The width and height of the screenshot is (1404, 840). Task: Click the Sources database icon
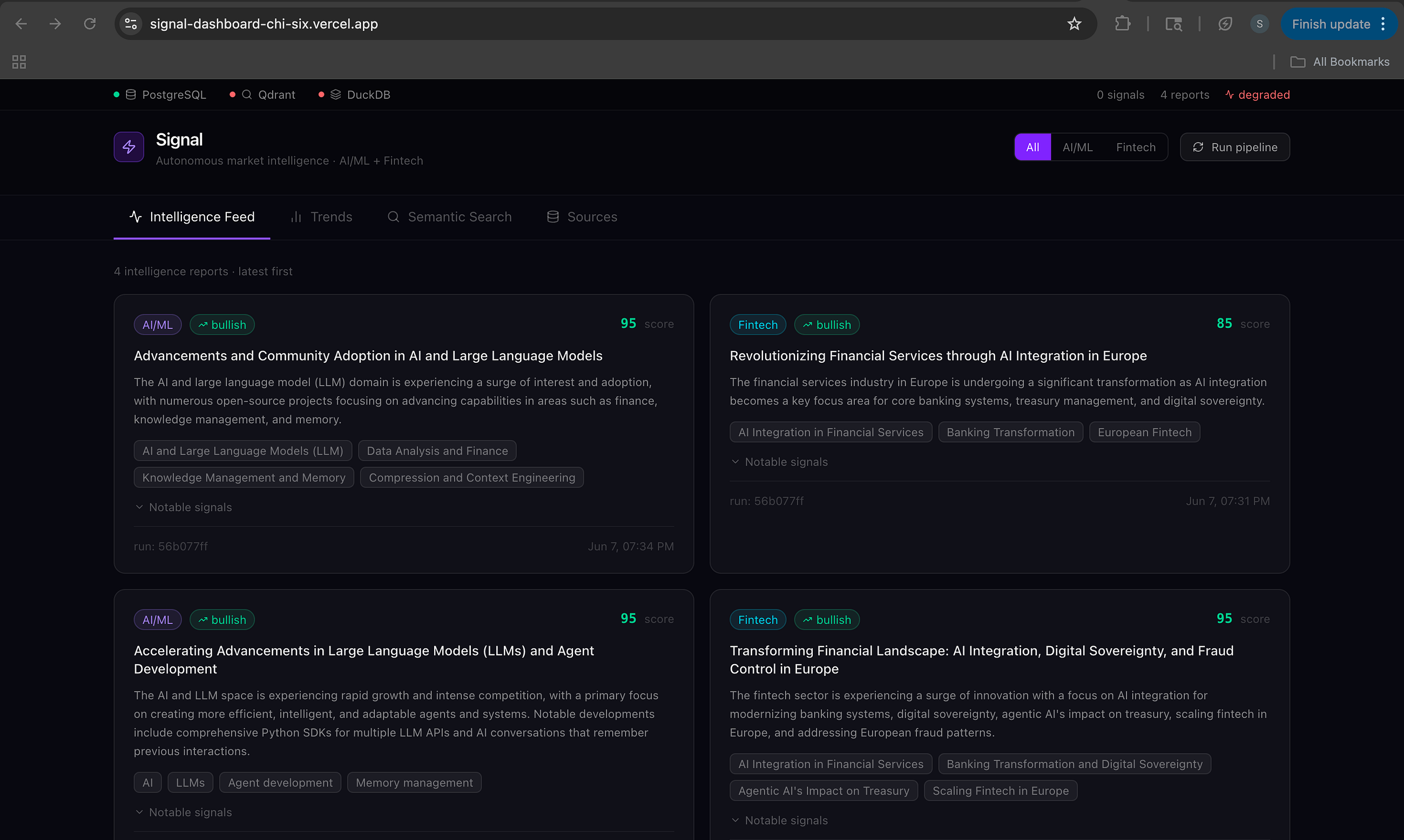tap(553, 217)
